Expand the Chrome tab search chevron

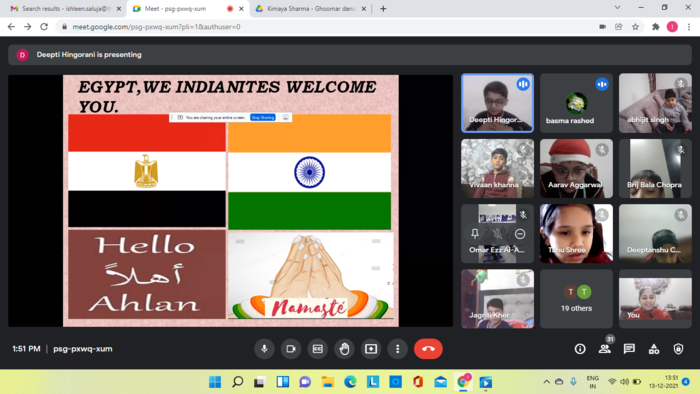(x=617, y=8)
